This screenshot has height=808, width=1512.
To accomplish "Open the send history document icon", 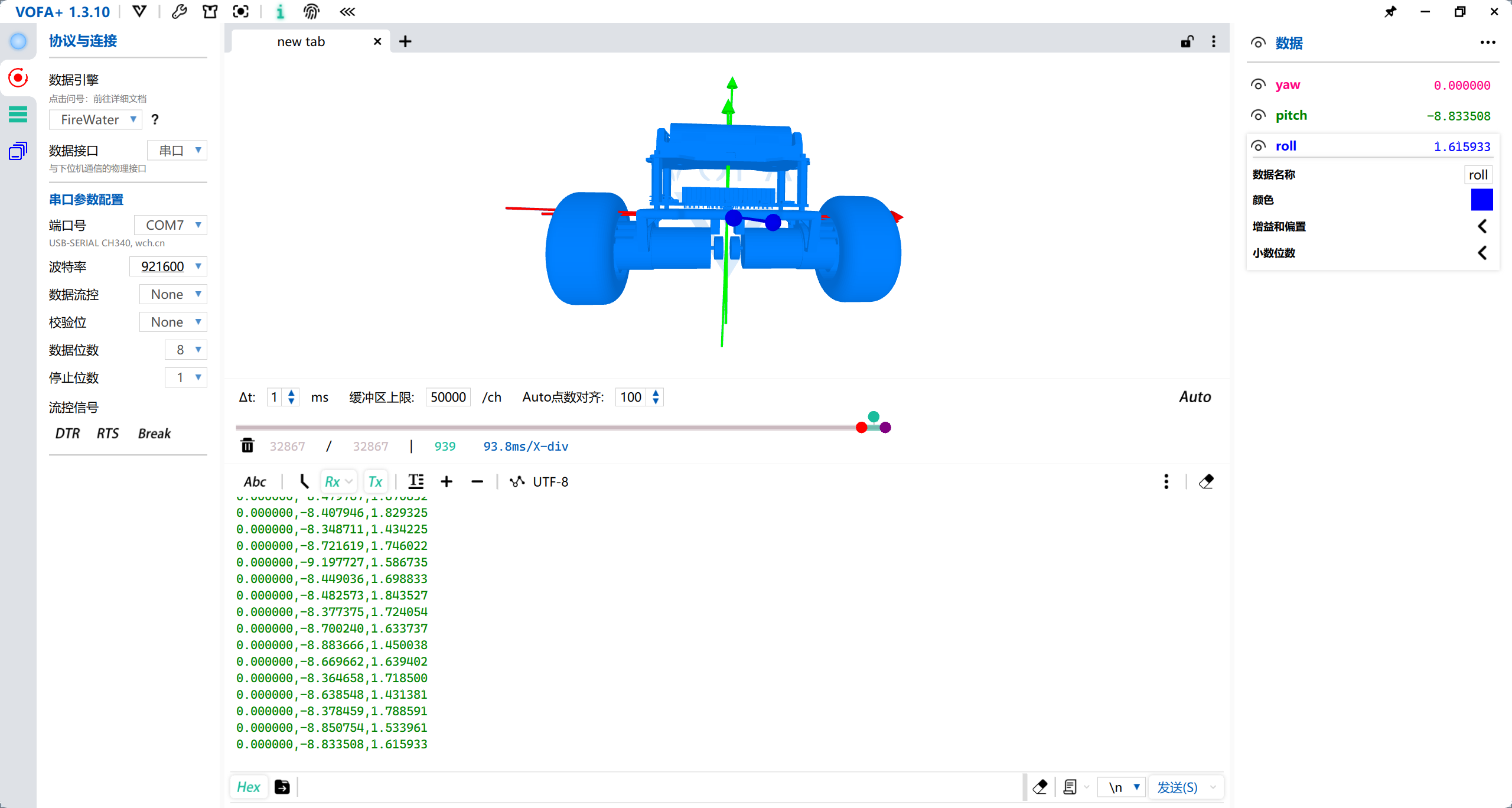I will click(1070, 787).
